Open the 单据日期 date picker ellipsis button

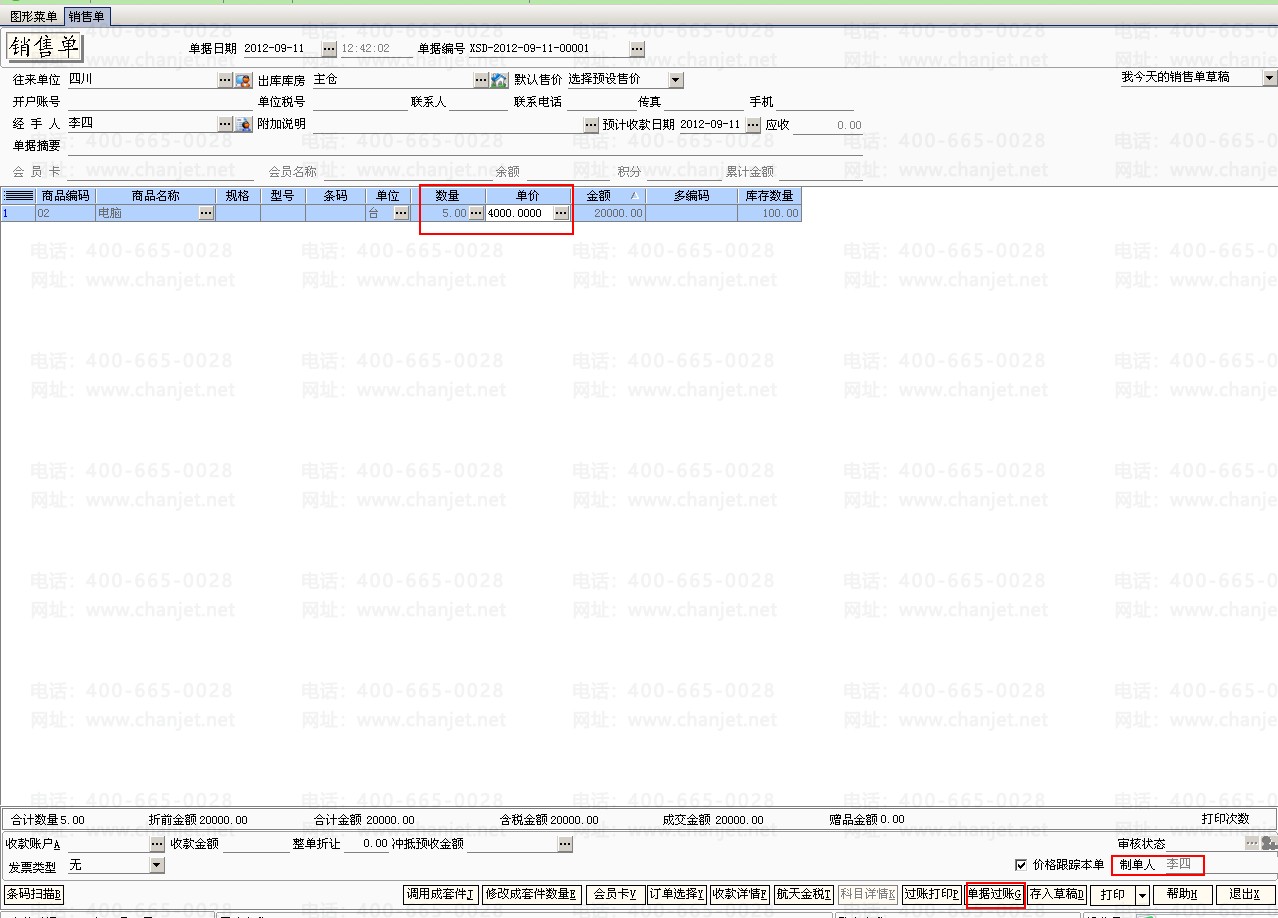point(329,49)
